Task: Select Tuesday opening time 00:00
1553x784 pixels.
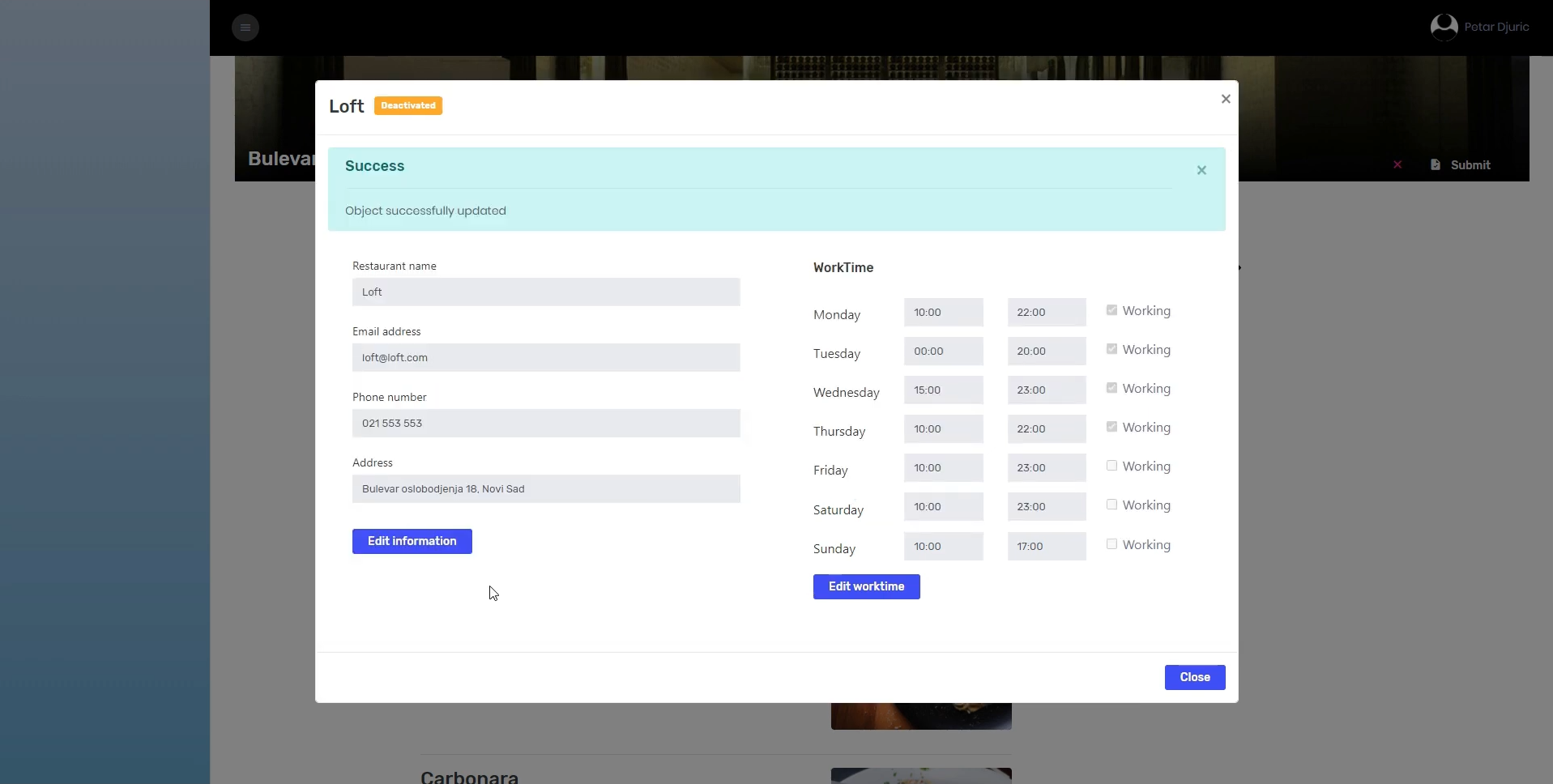Action: pyautogui.click(x=944, y=351)
